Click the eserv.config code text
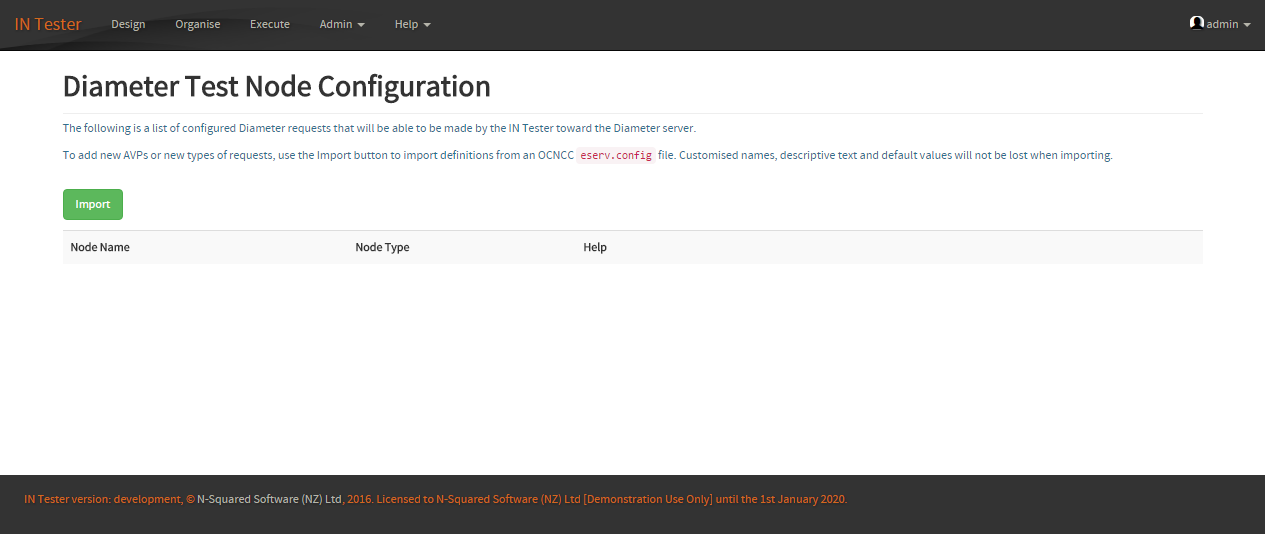 [616, 156]
